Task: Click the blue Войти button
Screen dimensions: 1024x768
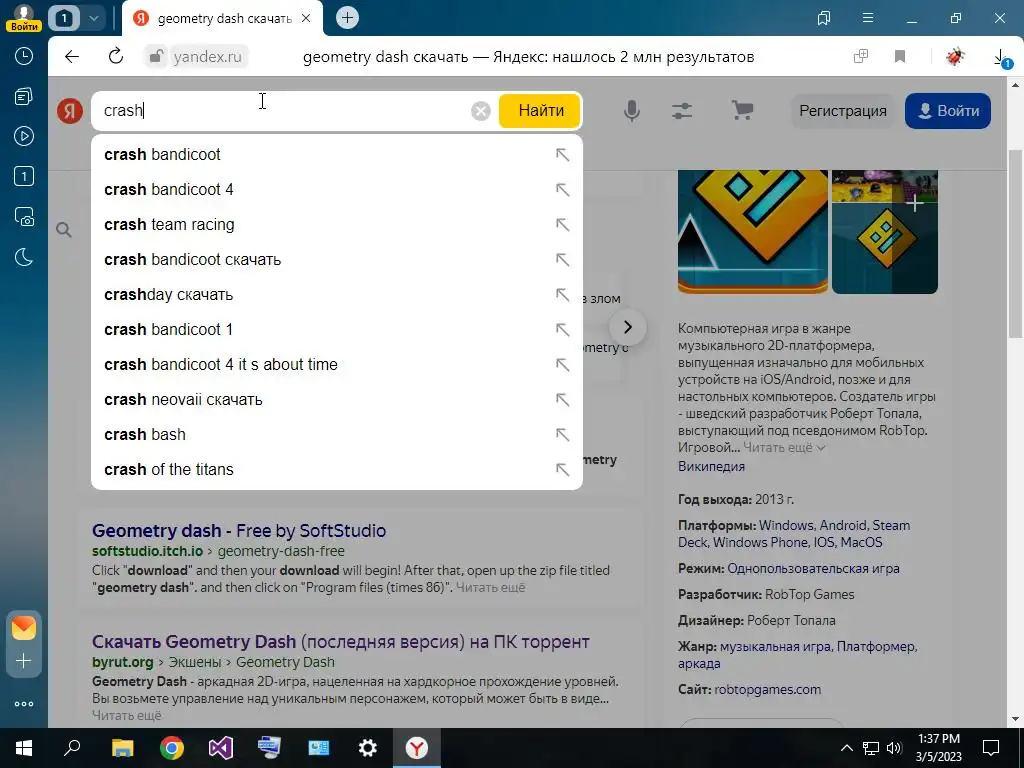Action: point(948,111)
